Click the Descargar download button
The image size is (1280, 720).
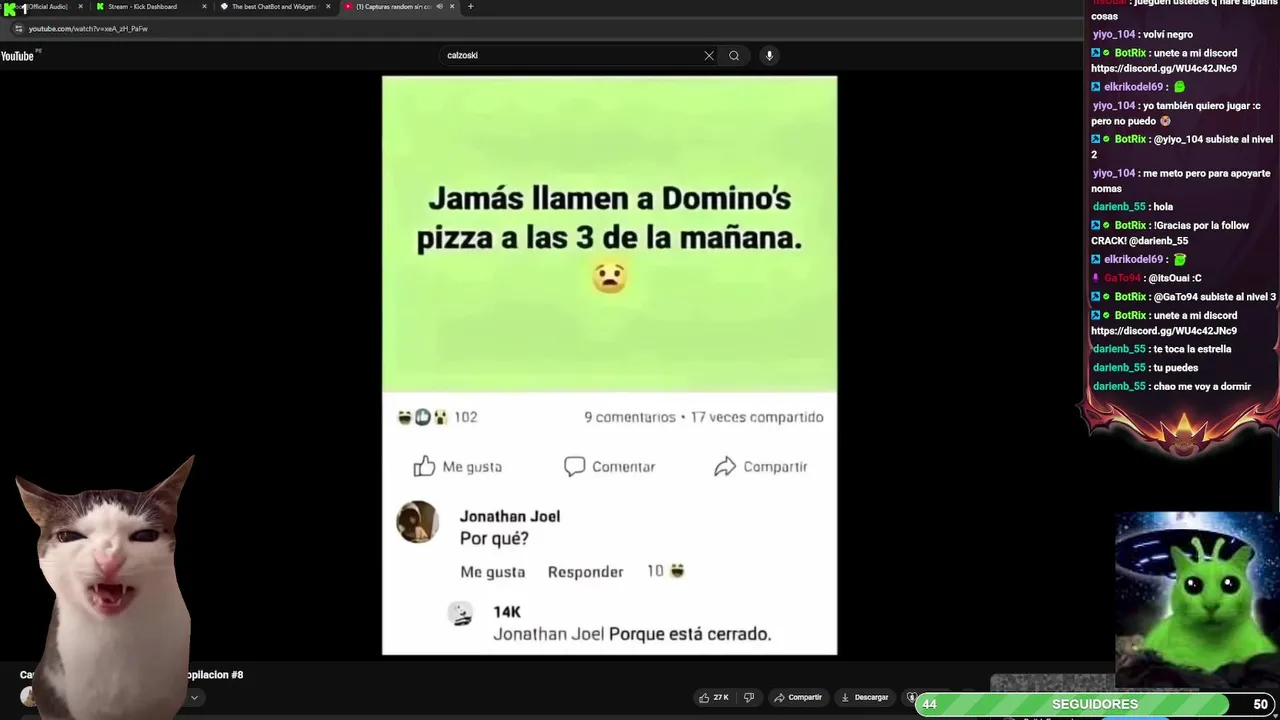click(865, 697)
